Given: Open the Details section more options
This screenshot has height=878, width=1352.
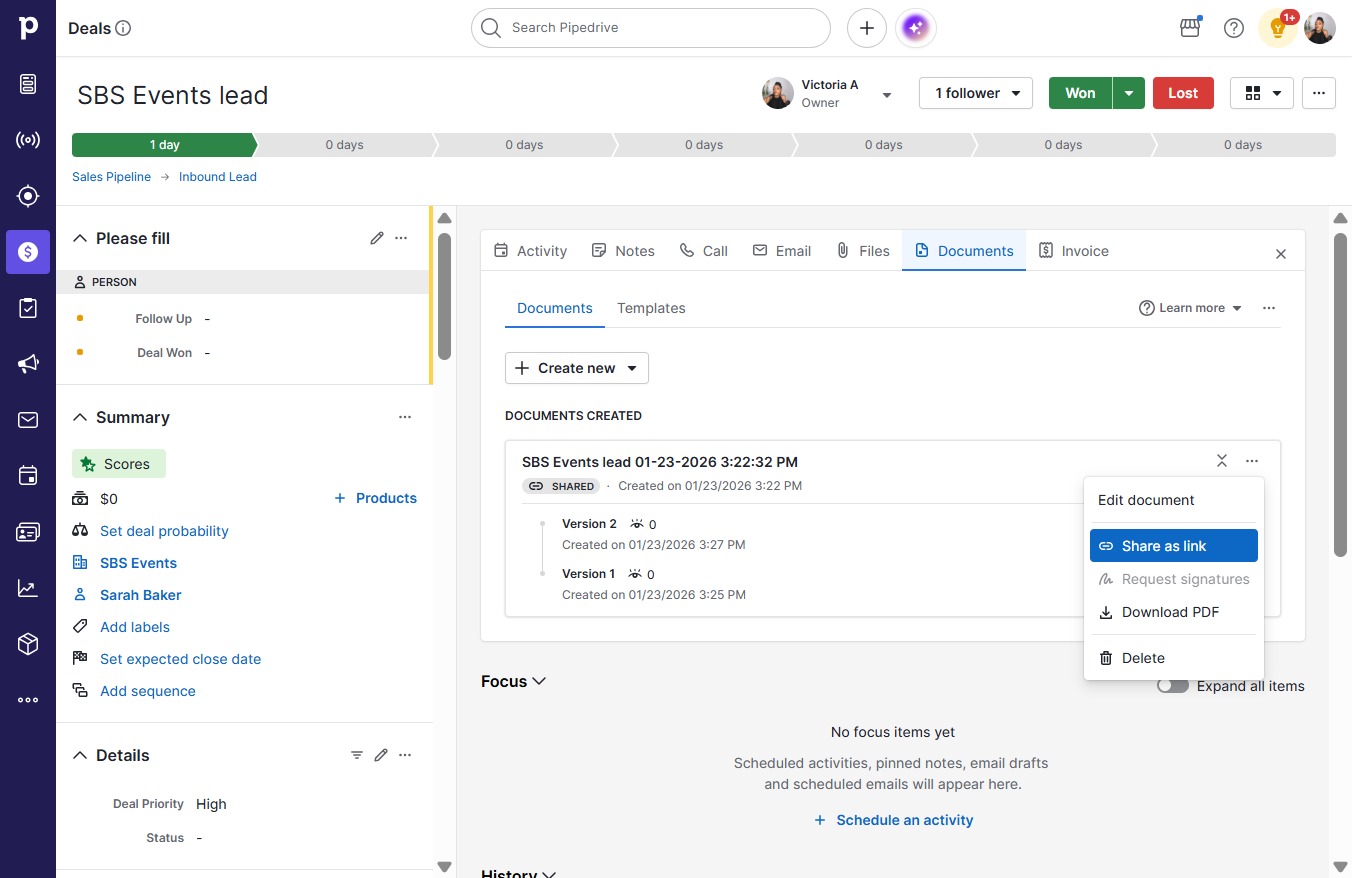Looking at the screenshot, I should coord(405,755).
